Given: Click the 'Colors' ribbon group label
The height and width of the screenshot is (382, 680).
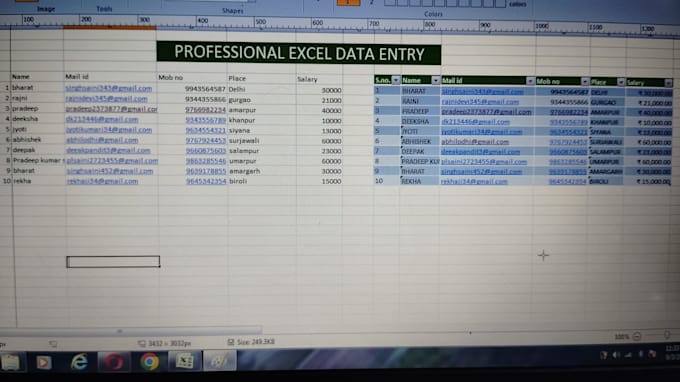Looking at the screenshot, I should pyautogui.click(x=433, y=14).
